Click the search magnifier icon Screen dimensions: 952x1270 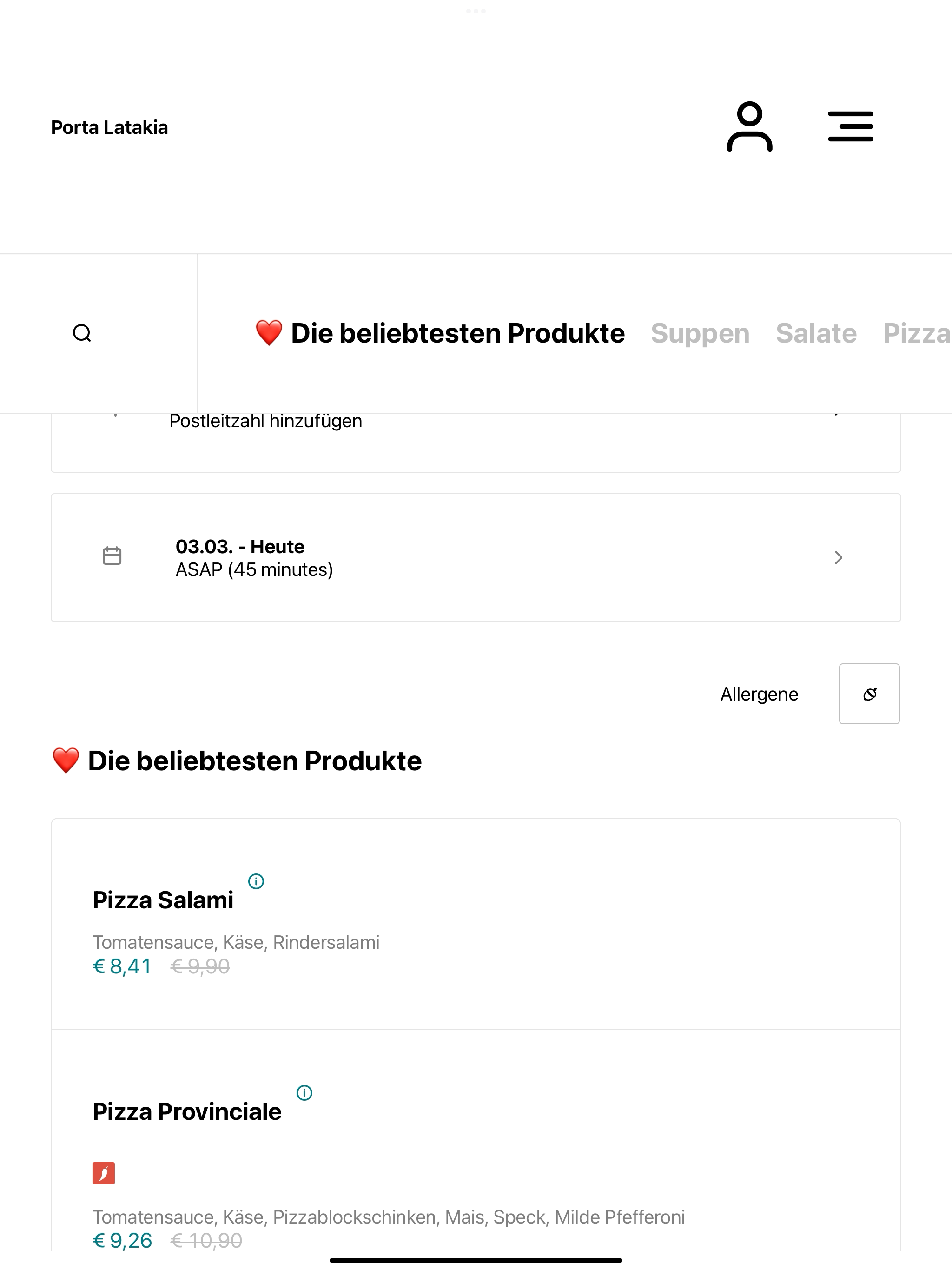tap(82, 333)
